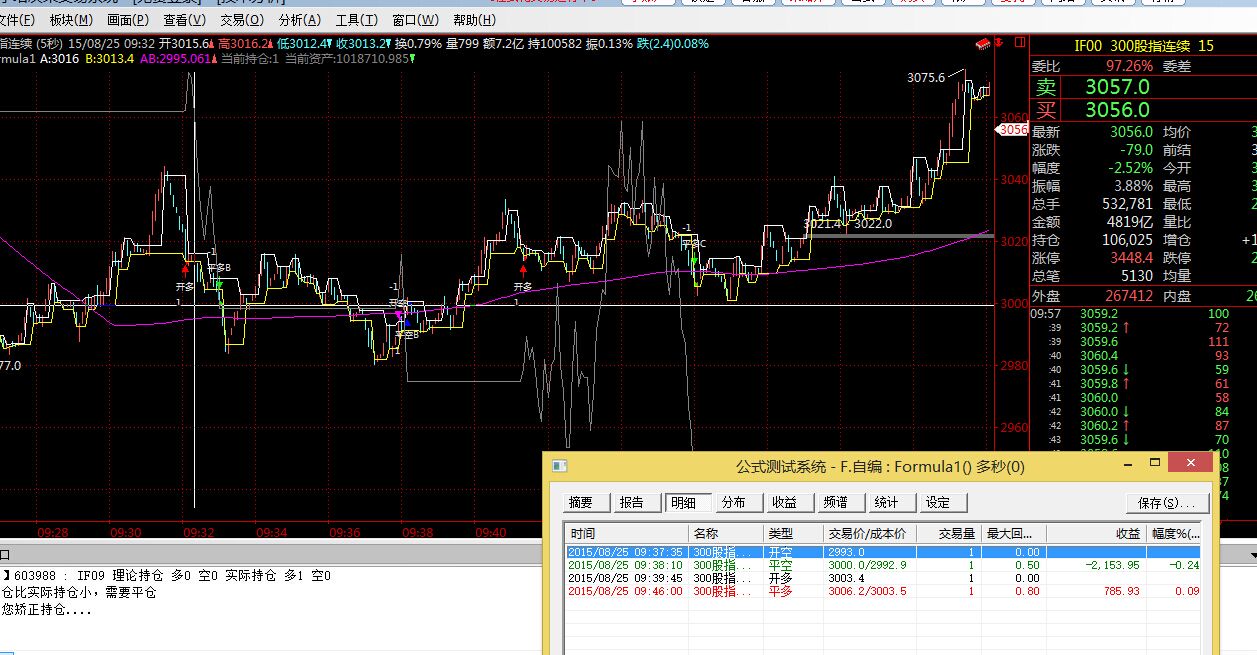Viewport: 1257px width, 655px height.
Task: Click the 09:32 time label on chart axis
Action: click(x=199, y=532)
